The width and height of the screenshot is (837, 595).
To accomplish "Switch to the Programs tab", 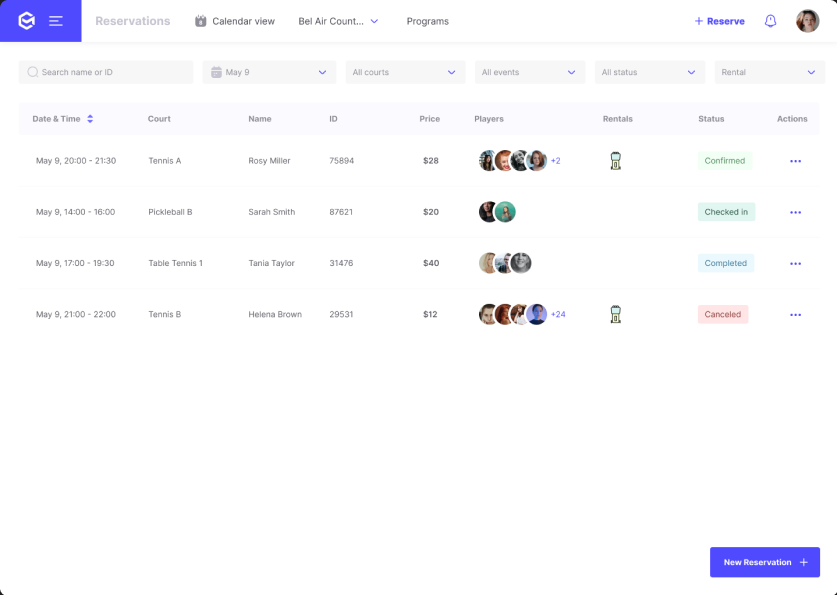I will (x=428, y=20).
